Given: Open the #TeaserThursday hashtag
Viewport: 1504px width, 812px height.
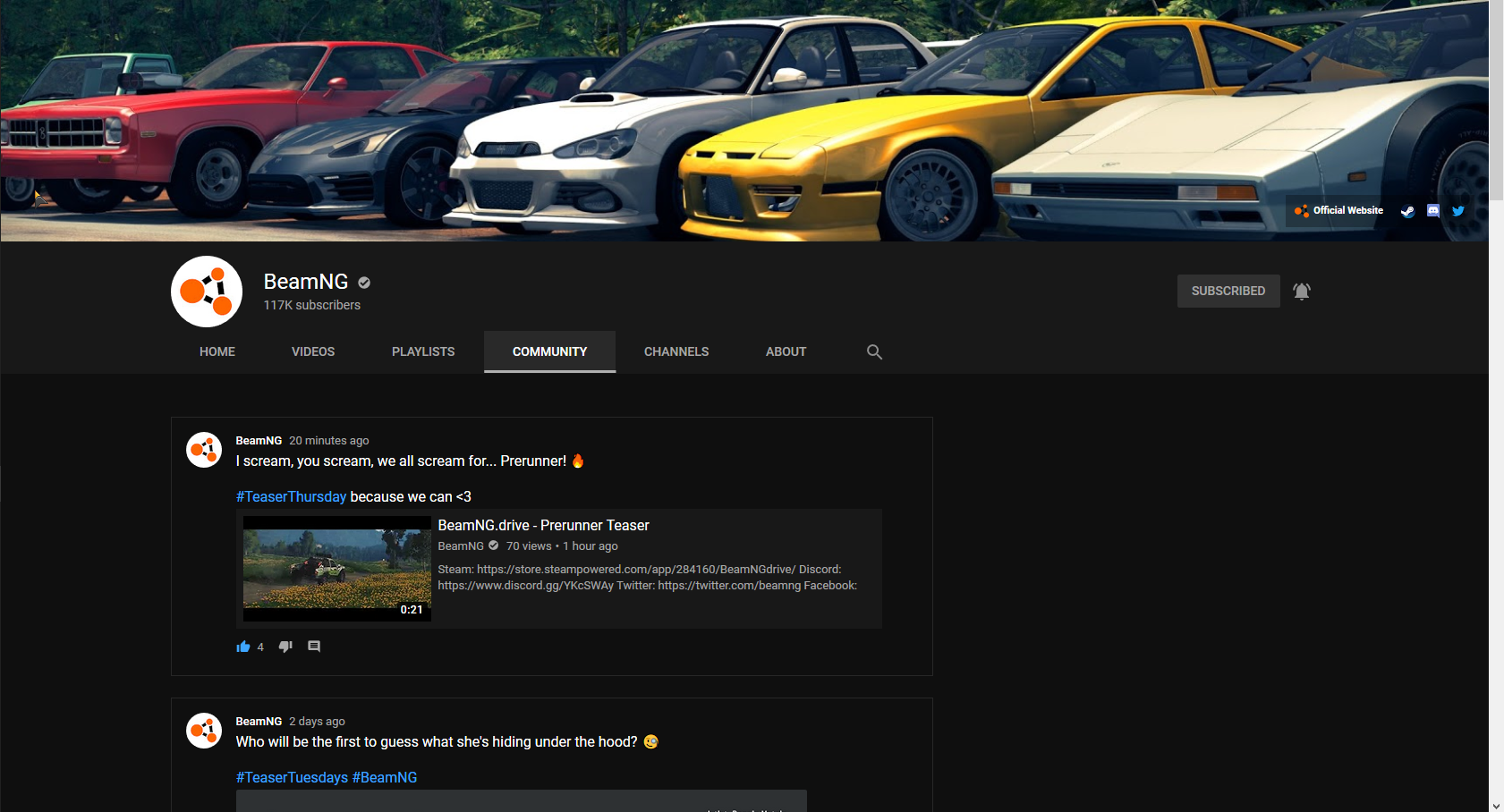Looking at the screenshot, I should [x=291, y=496].
